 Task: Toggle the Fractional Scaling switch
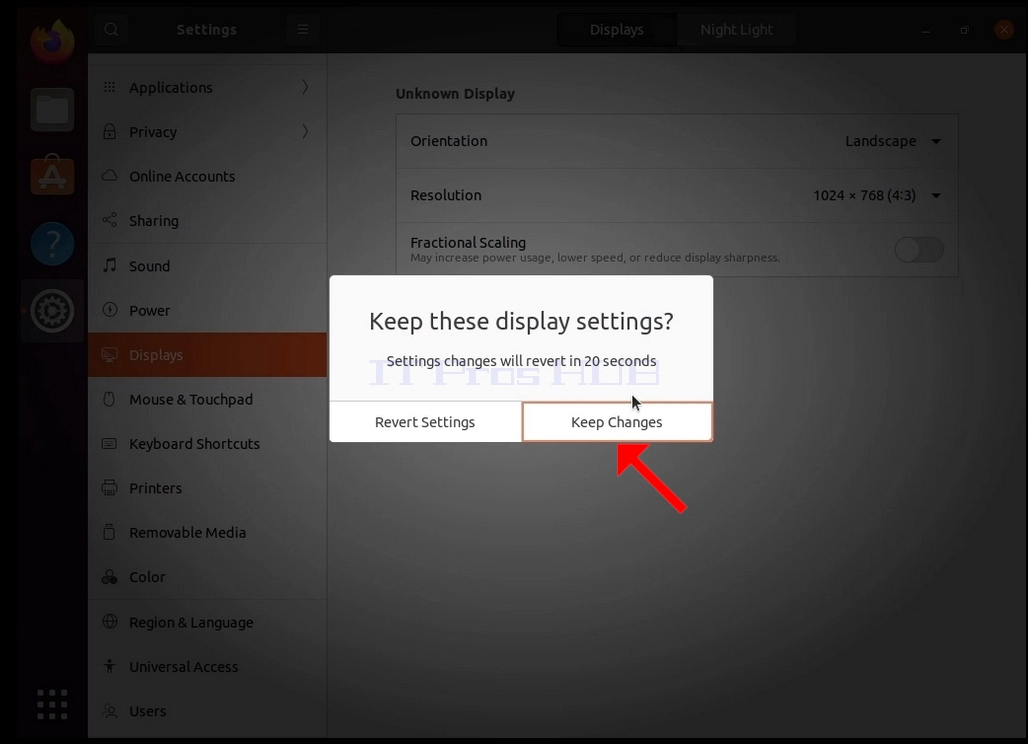[919, 250]
